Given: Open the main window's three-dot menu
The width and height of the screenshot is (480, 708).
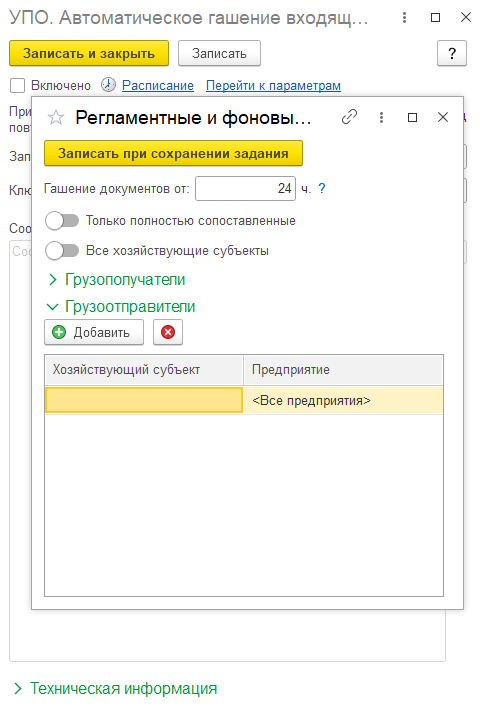Looking at the screenshot, I should [405, 18].
